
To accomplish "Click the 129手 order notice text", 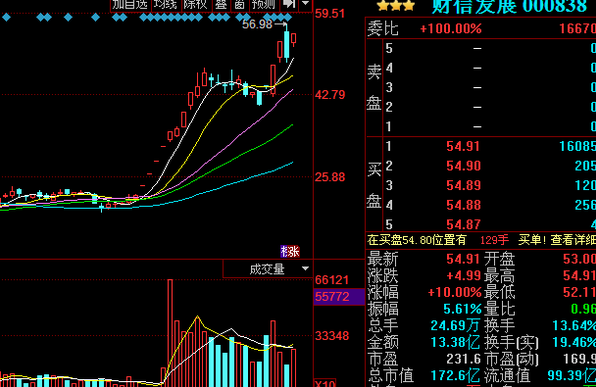I will [494, 240].
